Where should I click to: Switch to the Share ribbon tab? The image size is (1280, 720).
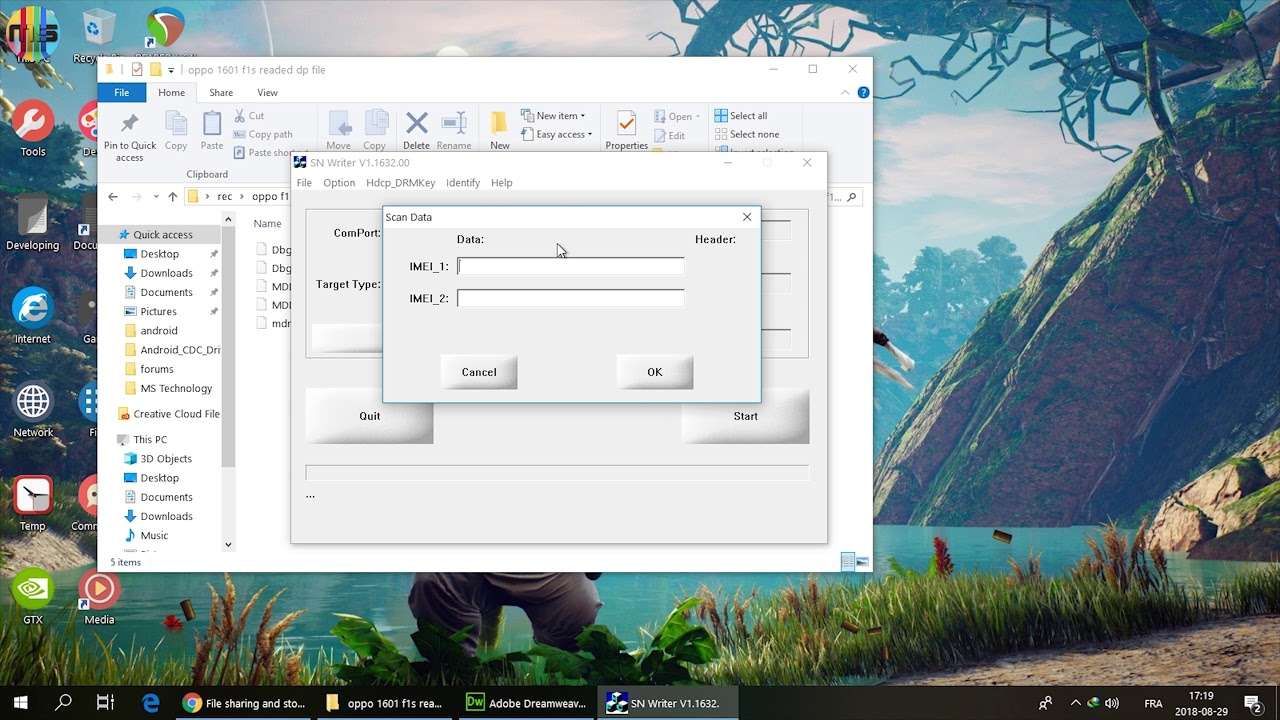point(221,93)
